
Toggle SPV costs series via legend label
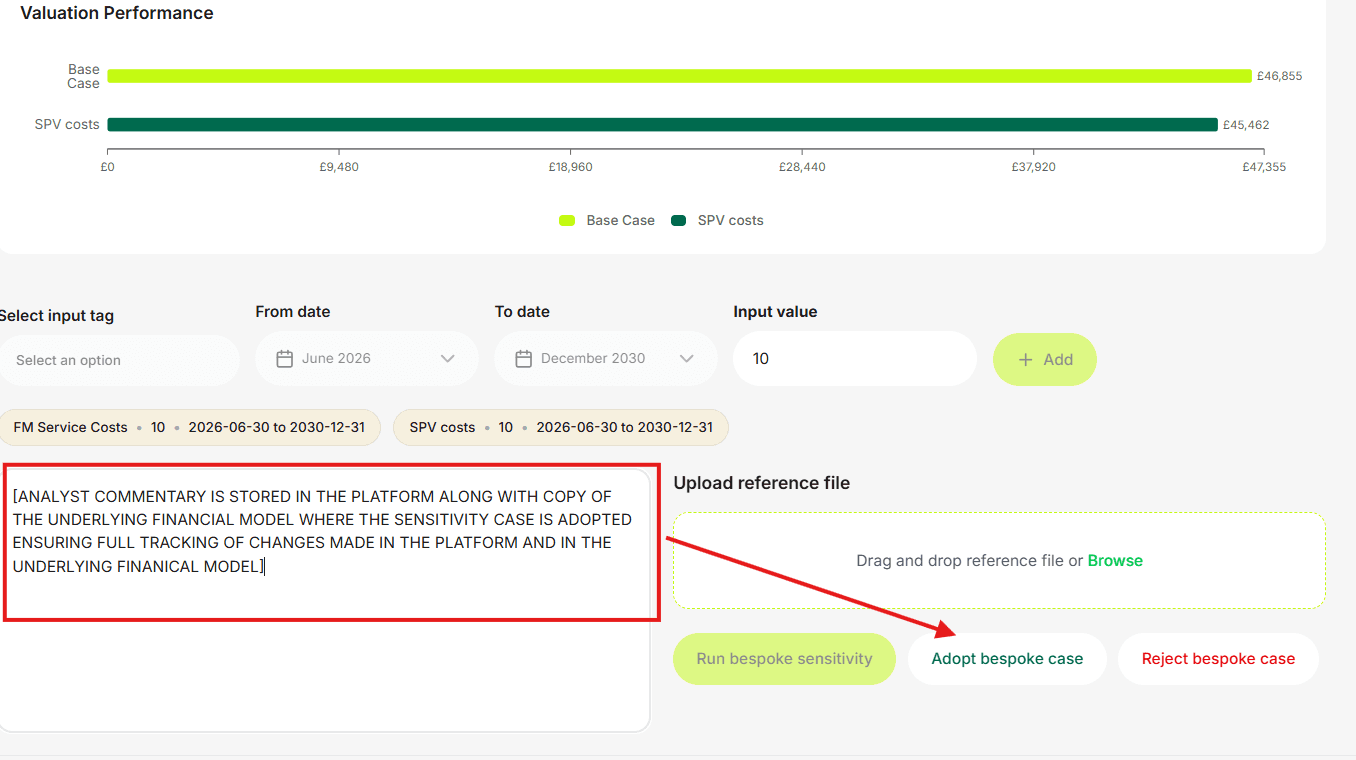click(x=730, y=221)
